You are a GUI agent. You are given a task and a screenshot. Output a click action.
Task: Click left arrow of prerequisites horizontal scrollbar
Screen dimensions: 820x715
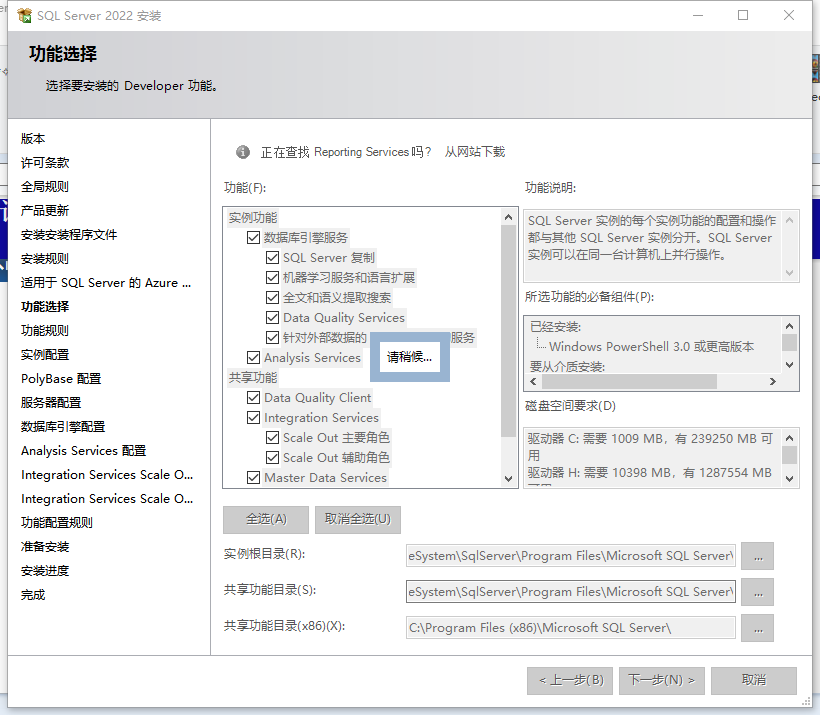533,382
